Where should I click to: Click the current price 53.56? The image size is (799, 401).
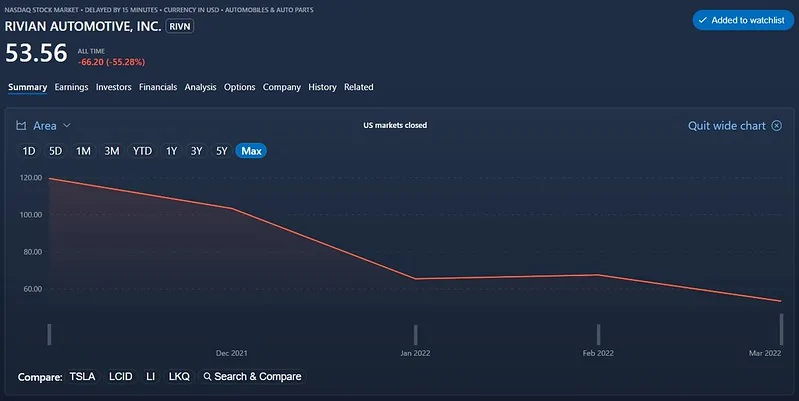(36, 53)
